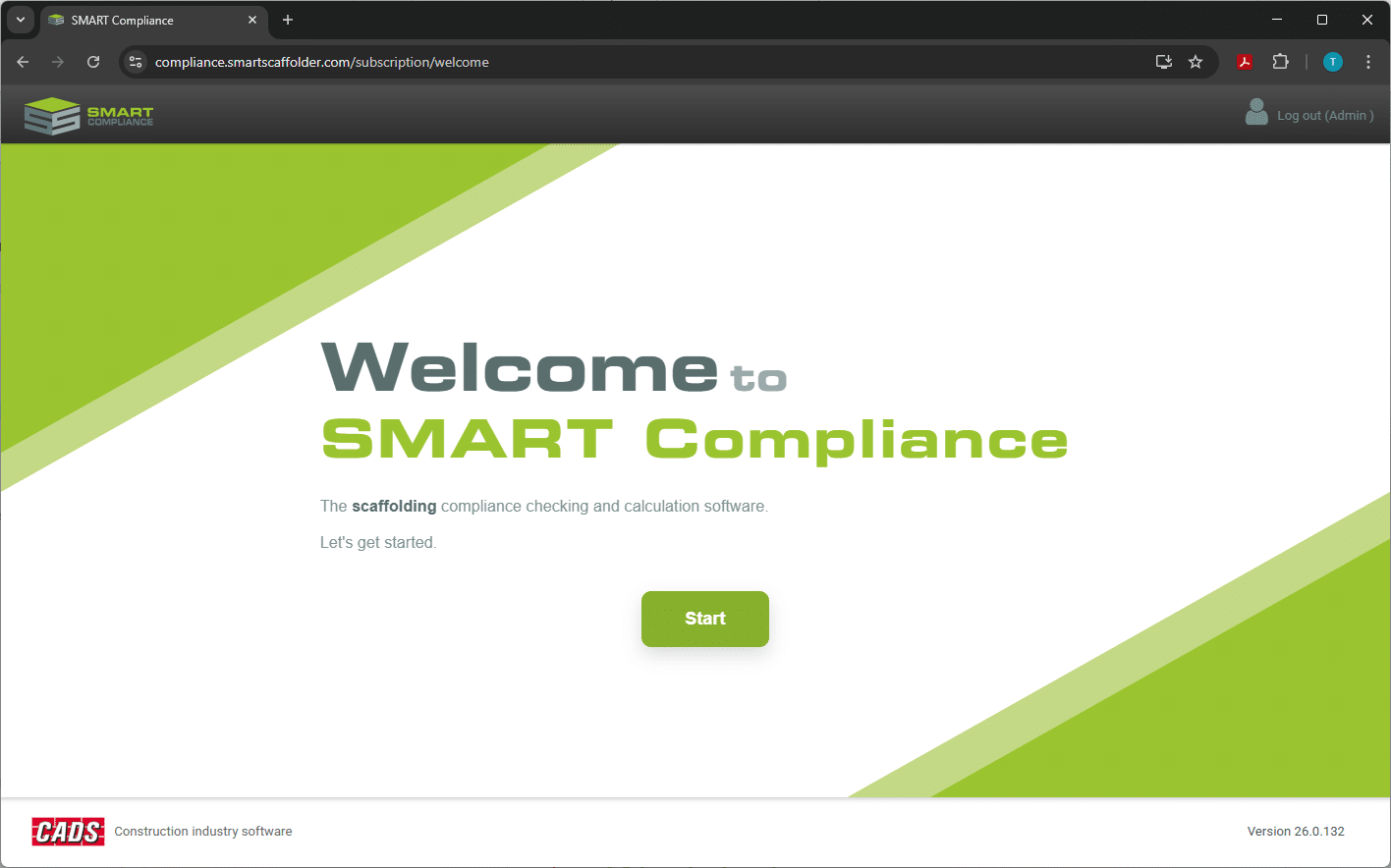The height and width of the screenshot is (868, 1391).
Task: Go back to the previous page
Action: click(23, 62)
